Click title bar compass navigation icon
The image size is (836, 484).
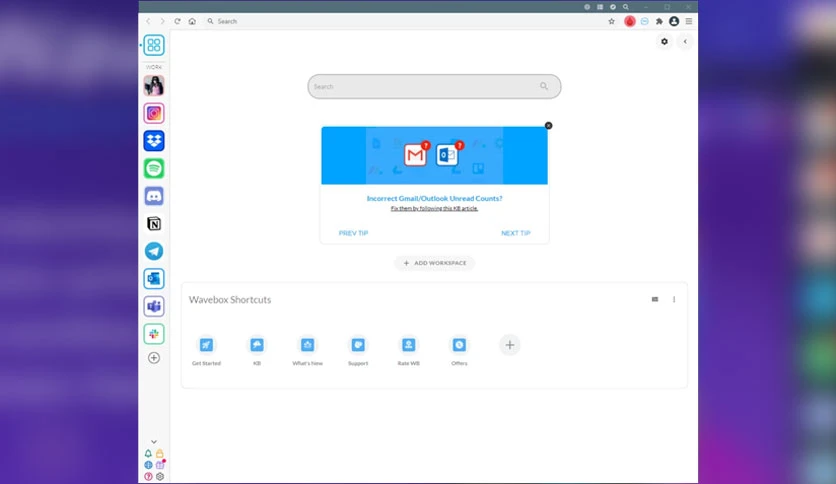613,7
